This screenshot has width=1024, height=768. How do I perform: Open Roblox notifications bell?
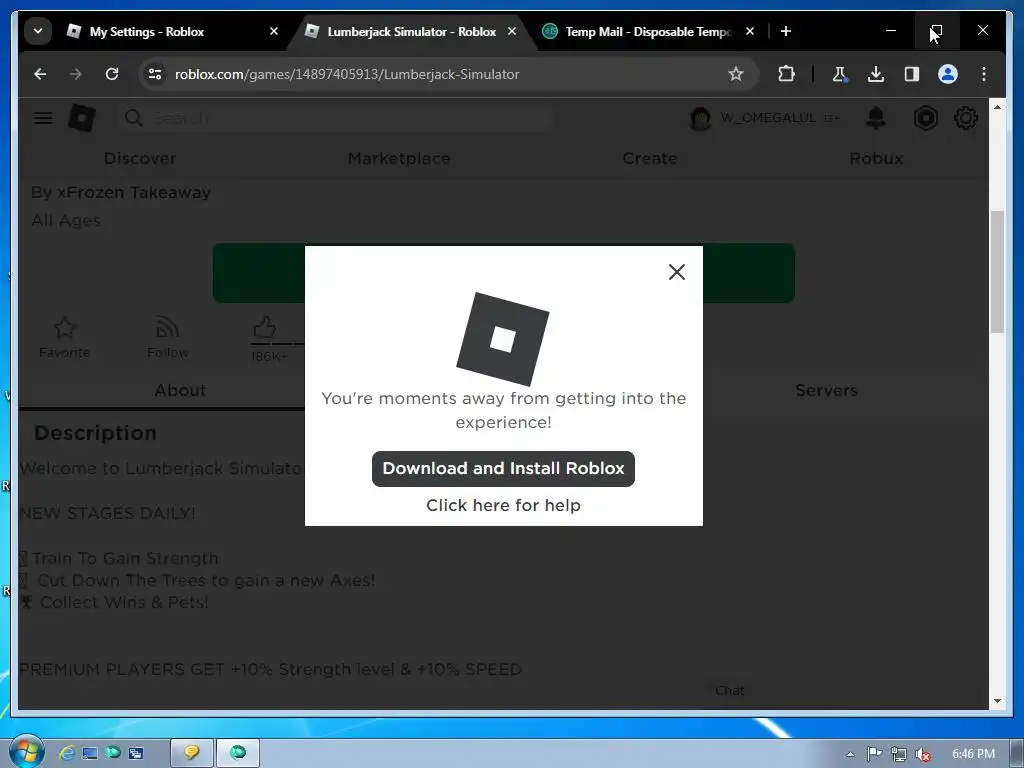pos(876,118)
